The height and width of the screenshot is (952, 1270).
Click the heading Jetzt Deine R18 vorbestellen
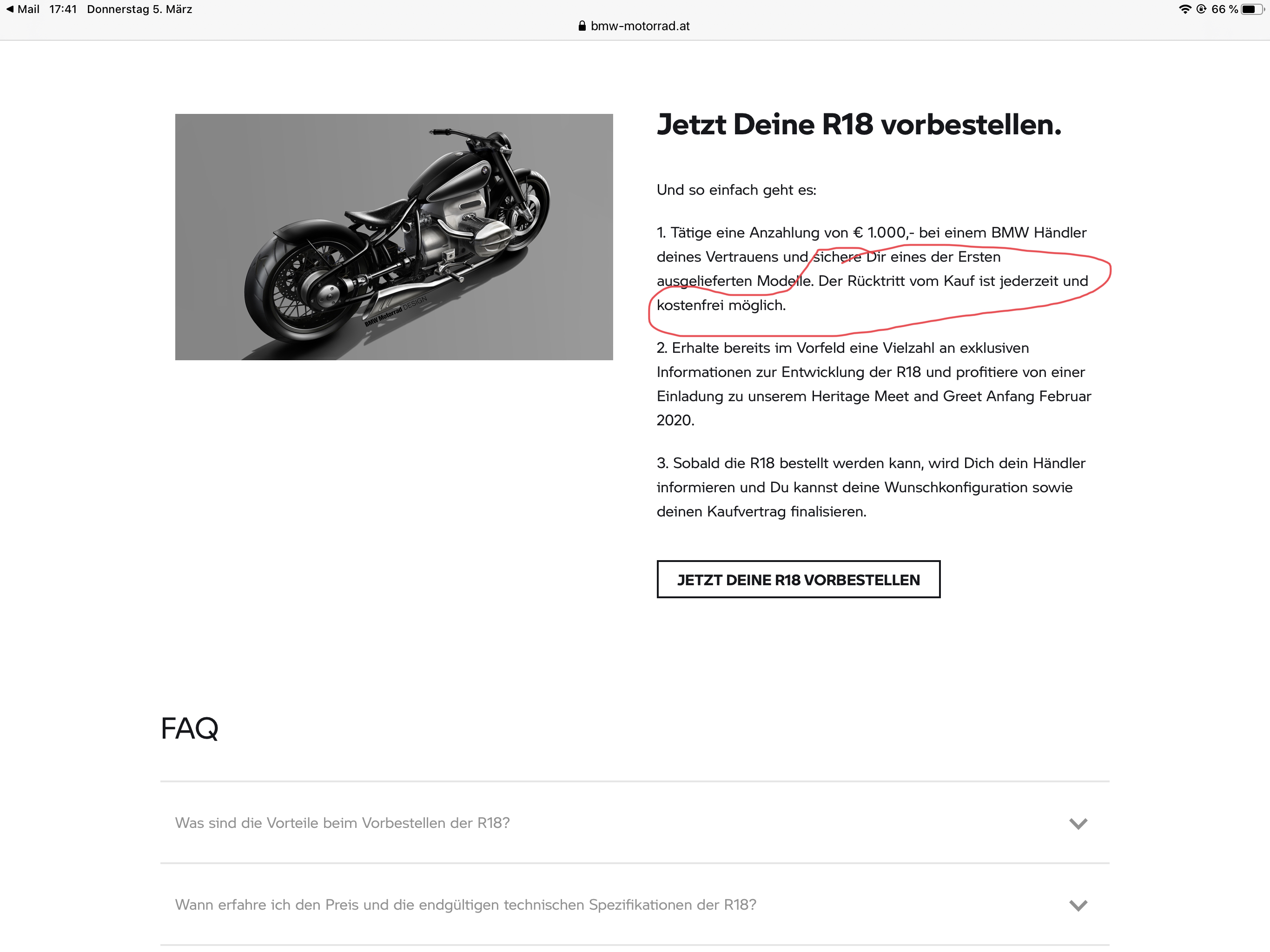point(859,125)
